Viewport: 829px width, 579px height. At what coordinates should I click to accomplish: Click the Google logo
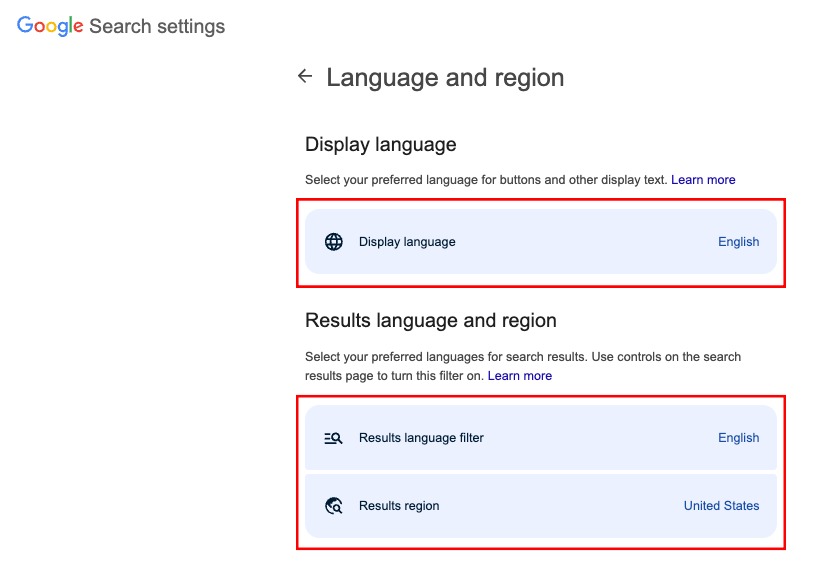[x=50, y=27]
